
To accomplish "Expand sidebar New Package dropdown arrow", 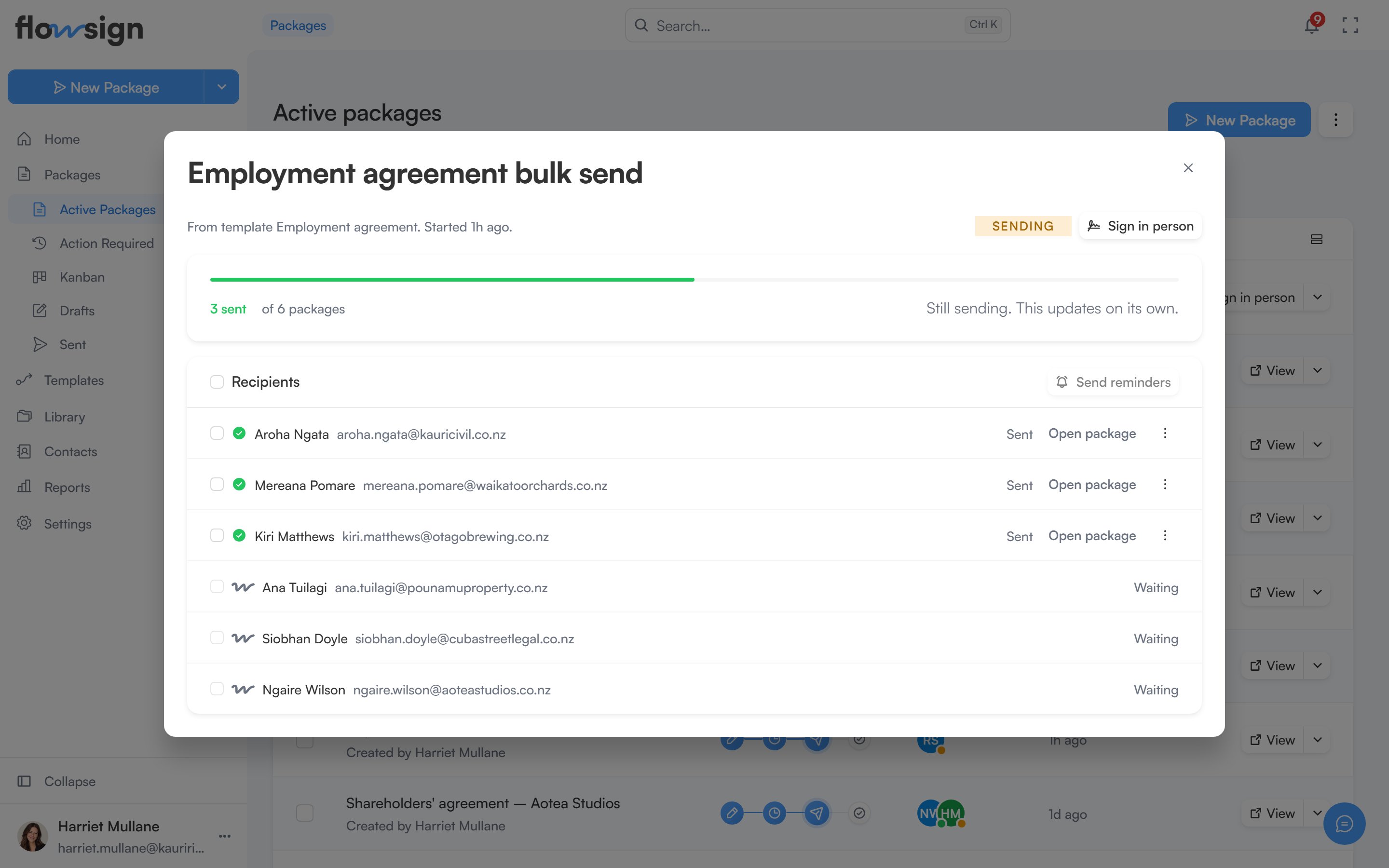I will [x=221, y=87].
